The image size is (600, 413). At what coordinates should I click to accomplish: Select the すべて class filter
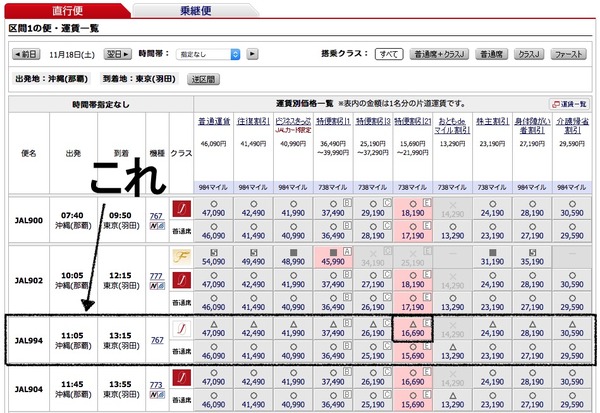coord(389,54)
